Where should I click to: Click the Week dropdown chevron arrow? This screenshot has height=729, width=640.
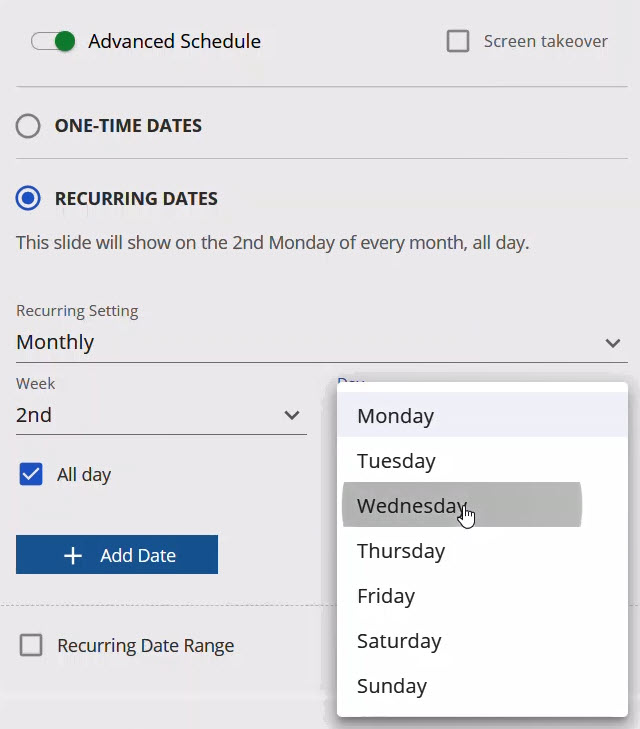coord(292,415)
